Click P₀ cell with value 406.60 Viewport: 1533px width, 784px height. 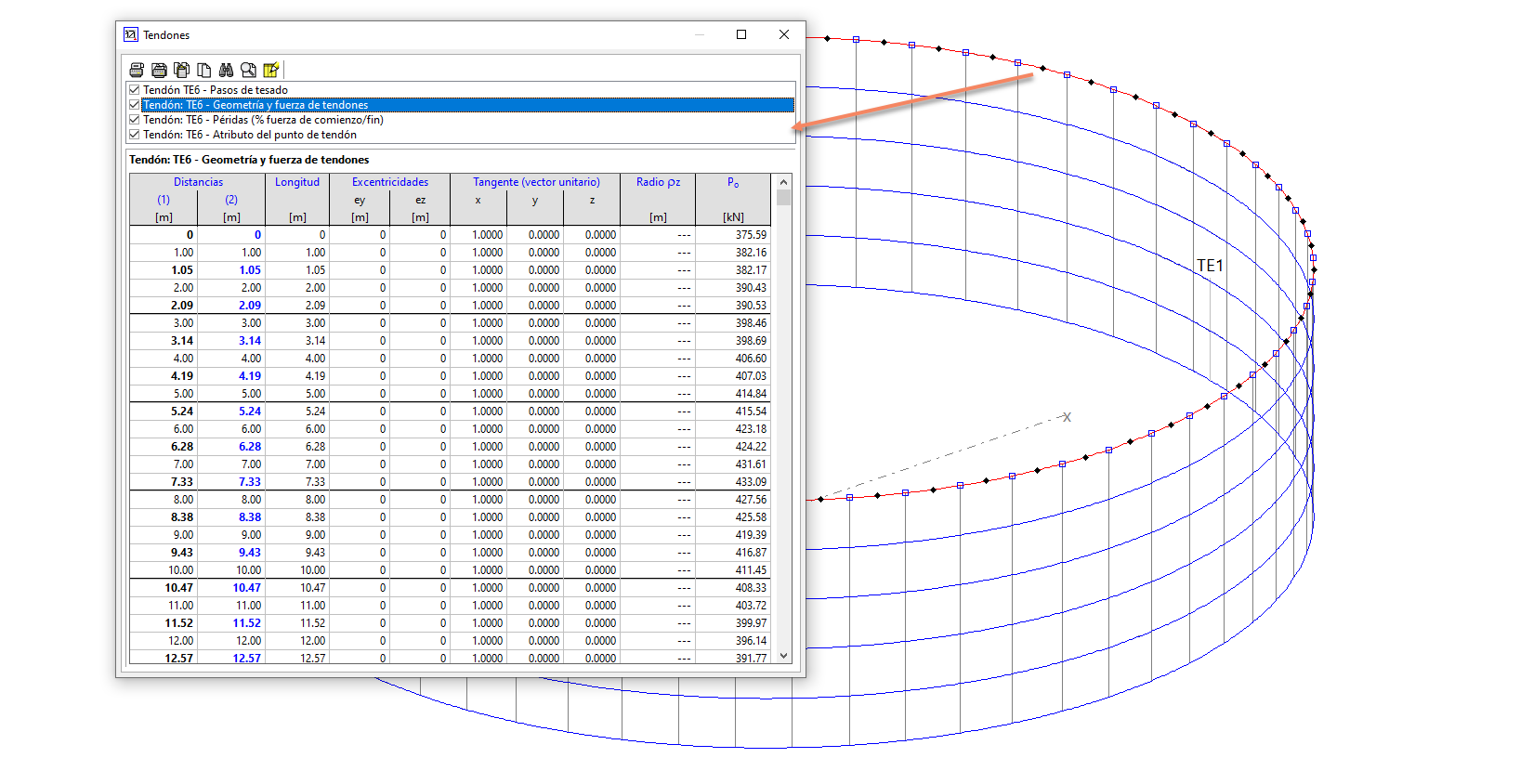pyautogui.click(x=733, y=359)
